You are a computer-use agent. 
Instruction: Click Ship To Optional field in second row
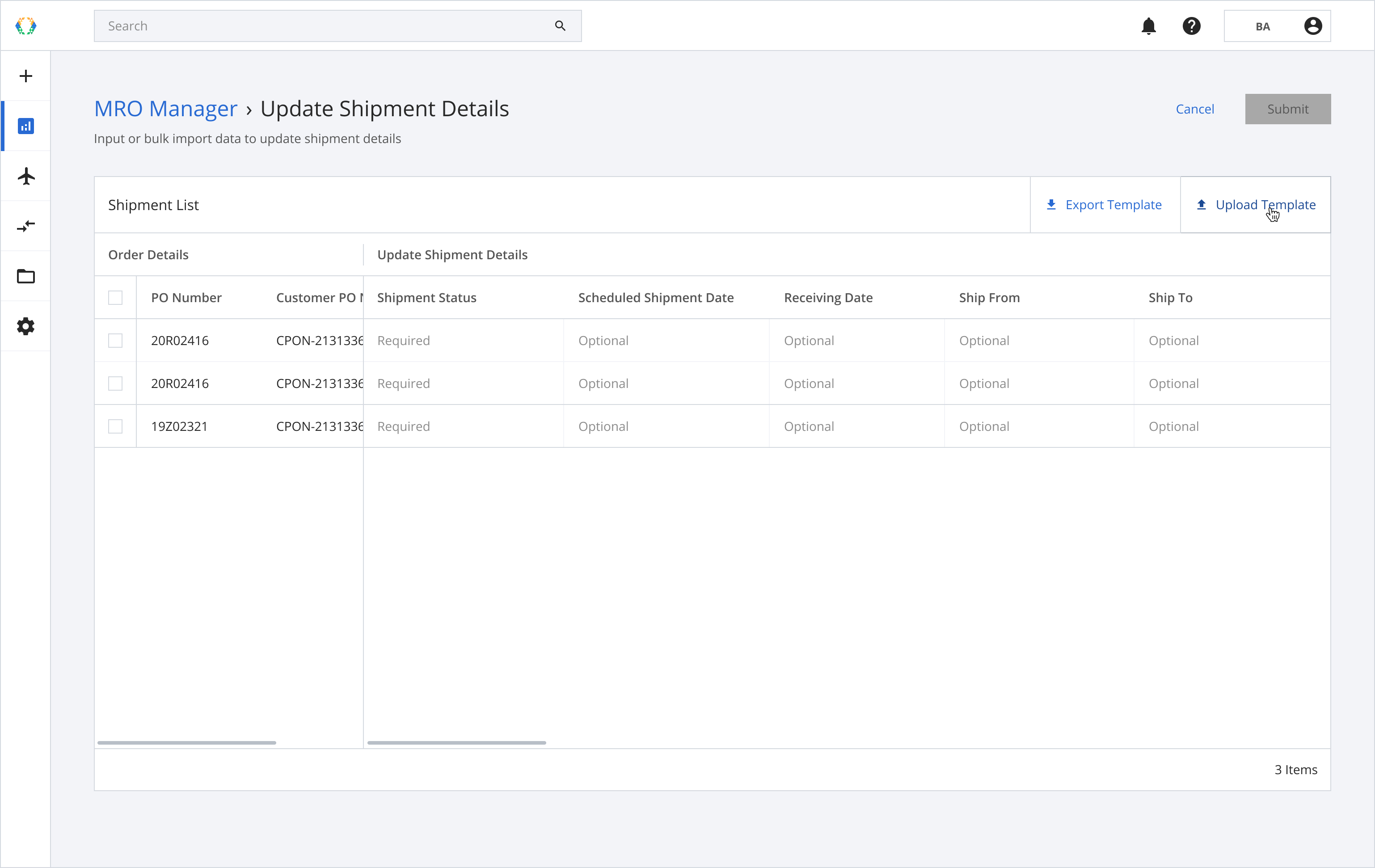coord(1232,383)
